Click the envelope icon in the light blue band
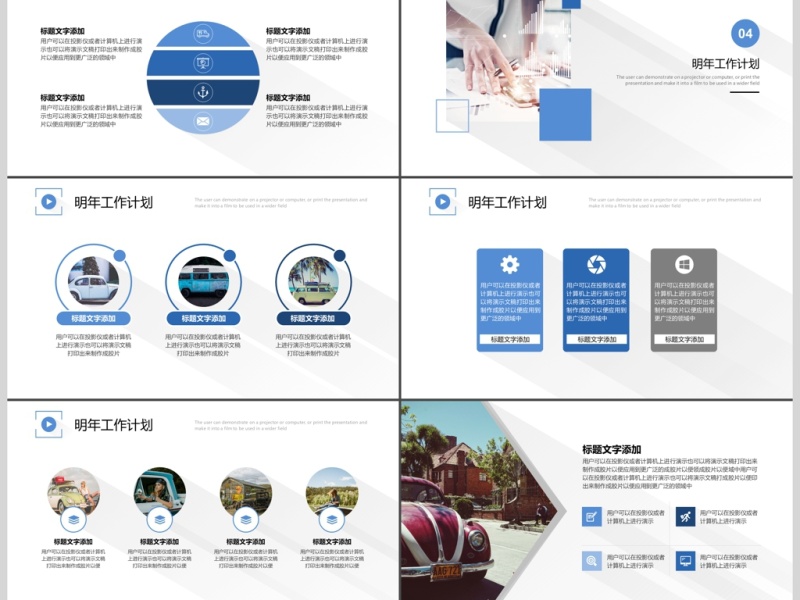 203,121
